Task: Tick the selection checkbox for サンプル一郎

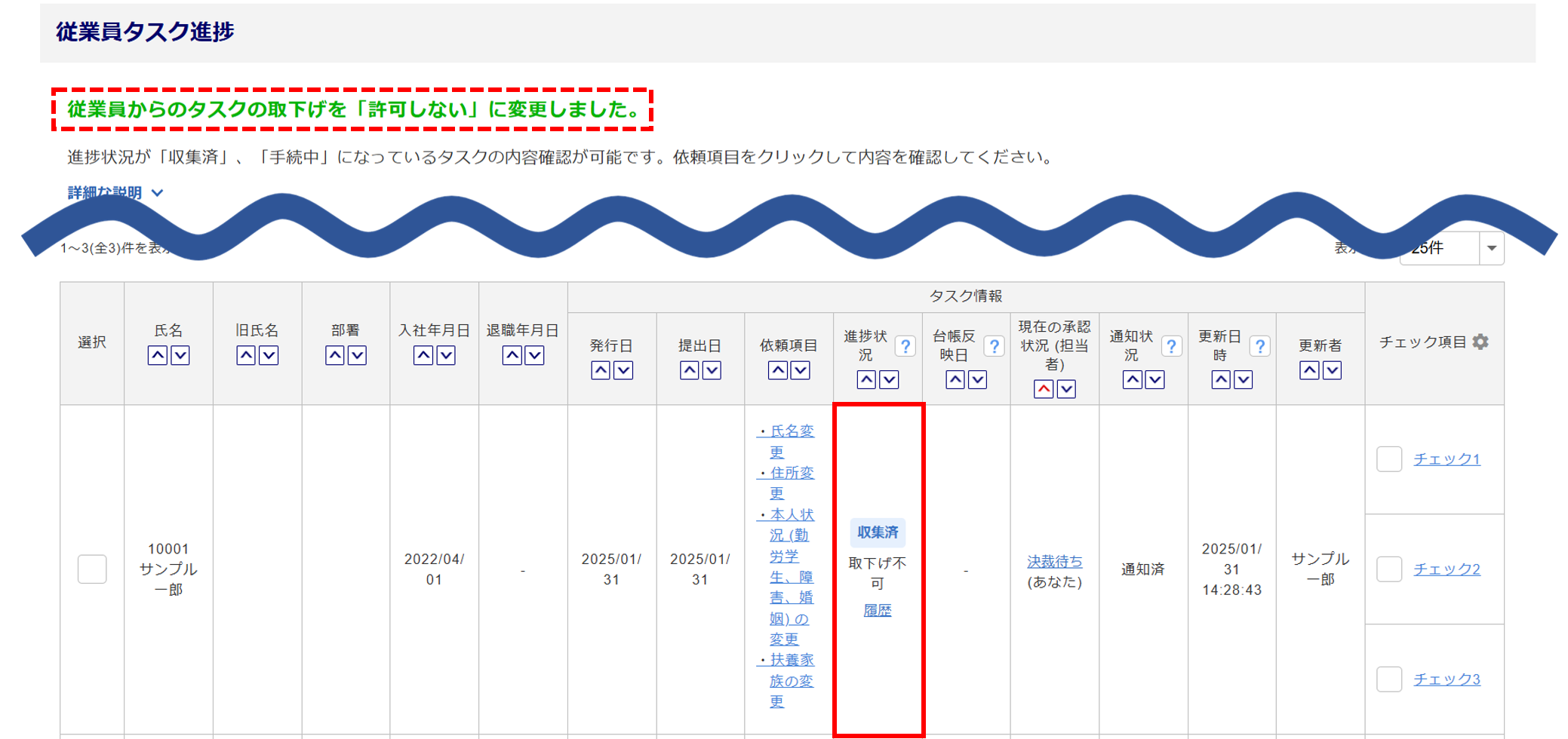Action: [92, 569]
